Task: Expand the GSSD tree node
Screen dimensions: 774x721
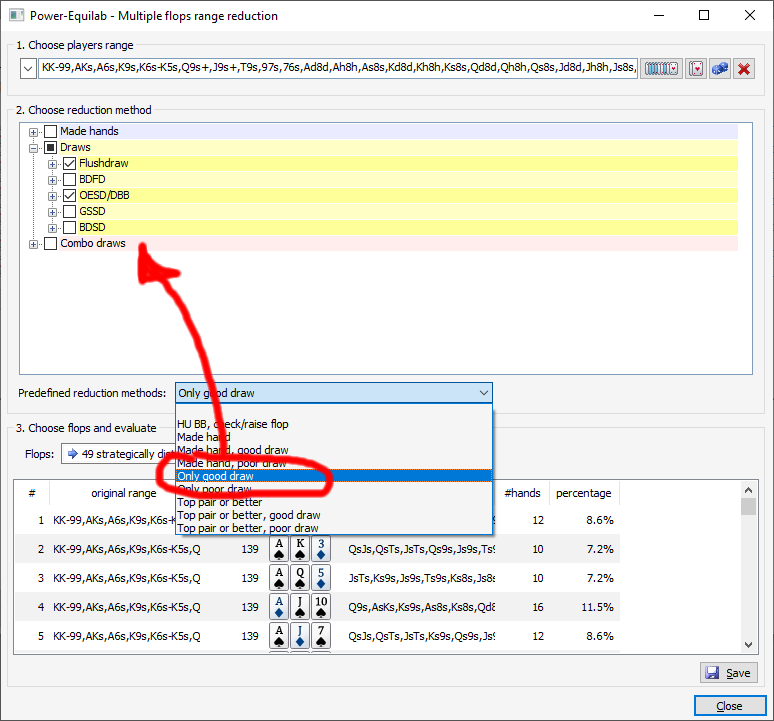Action: [x=52, y=212]
